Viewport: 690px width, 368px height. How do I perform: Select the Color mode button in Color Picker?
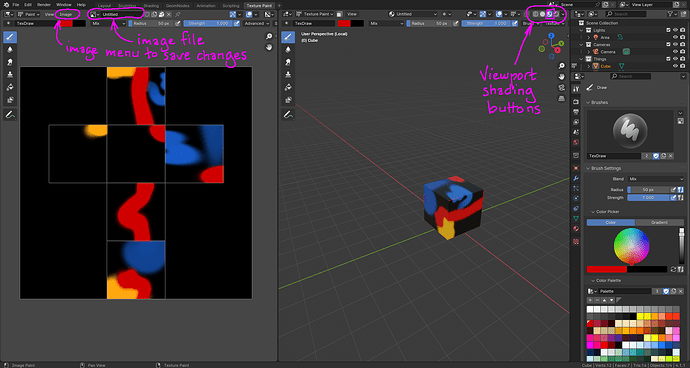611,222
